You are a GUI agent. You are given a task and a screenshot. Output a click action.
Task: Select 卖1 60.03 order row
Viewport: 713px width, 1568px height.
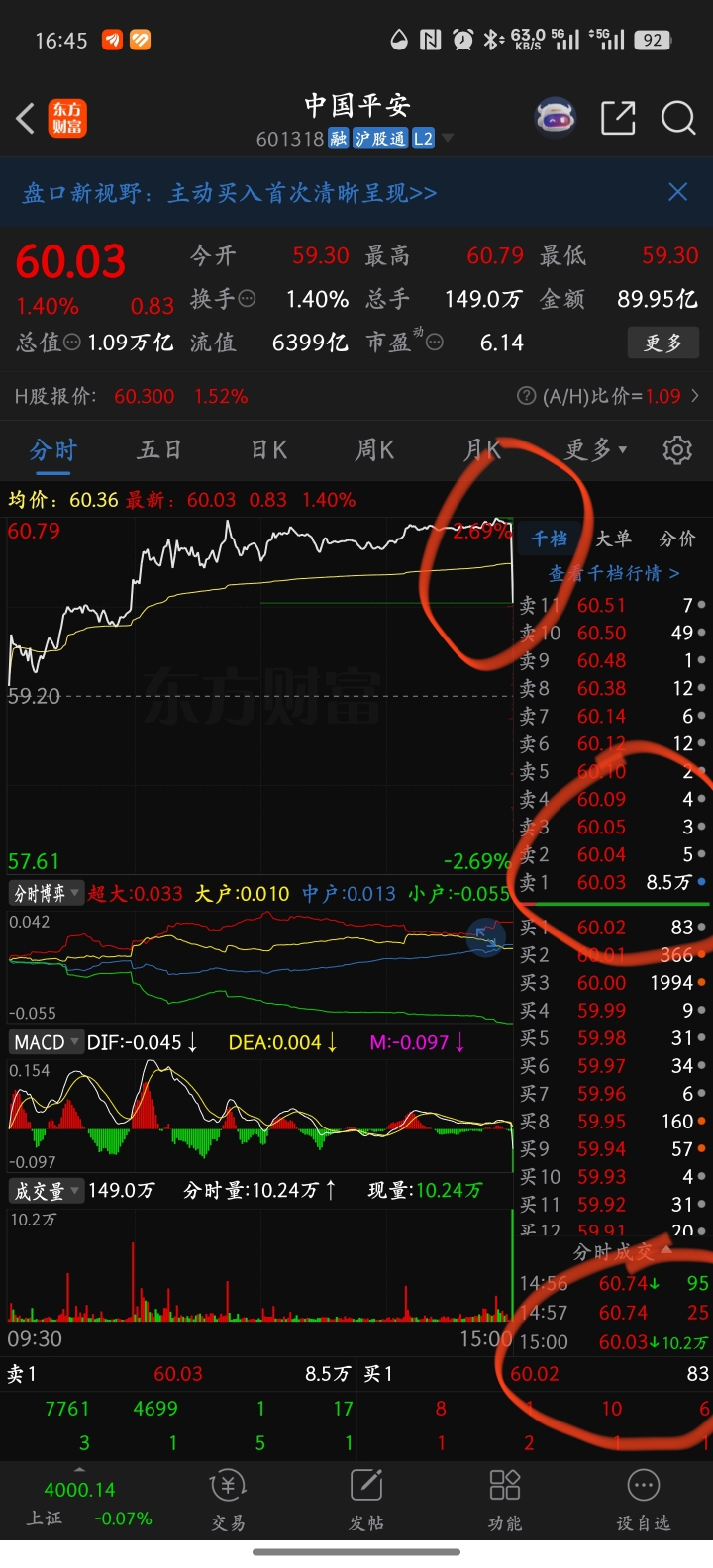[x=614, y=882]
